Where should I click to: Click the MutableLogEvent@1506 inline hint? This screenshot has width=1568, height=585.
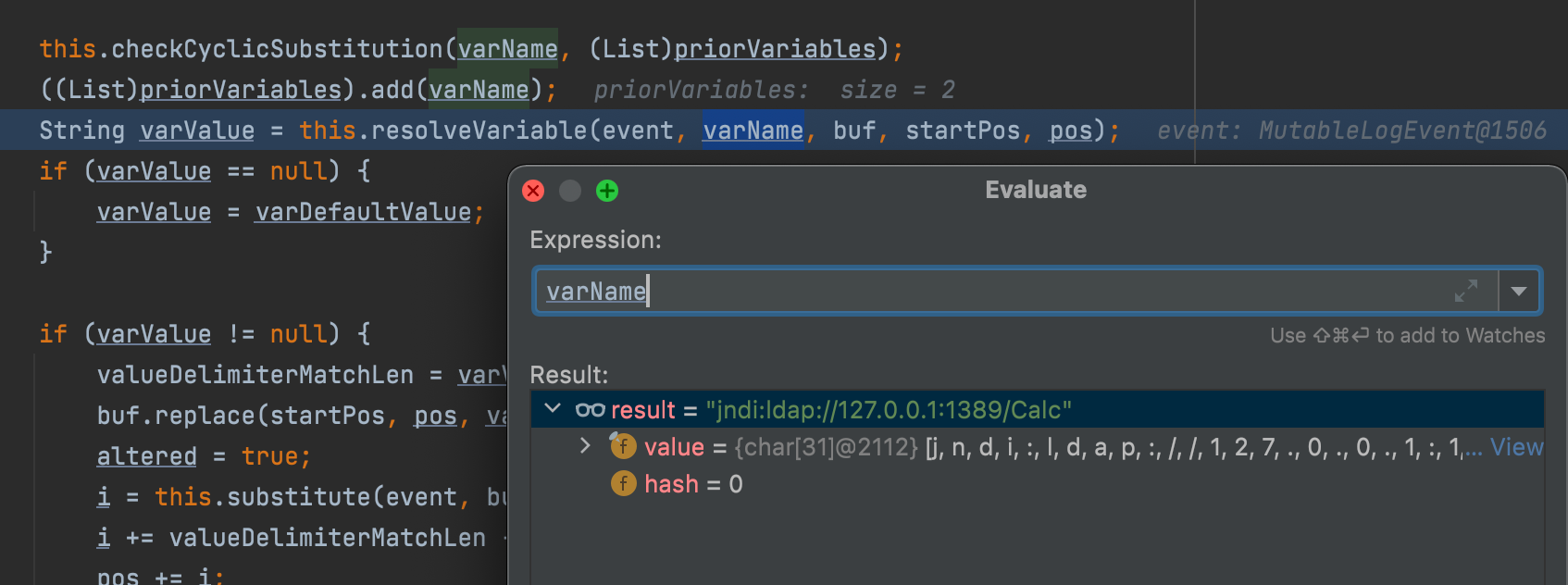[1401, 131]
